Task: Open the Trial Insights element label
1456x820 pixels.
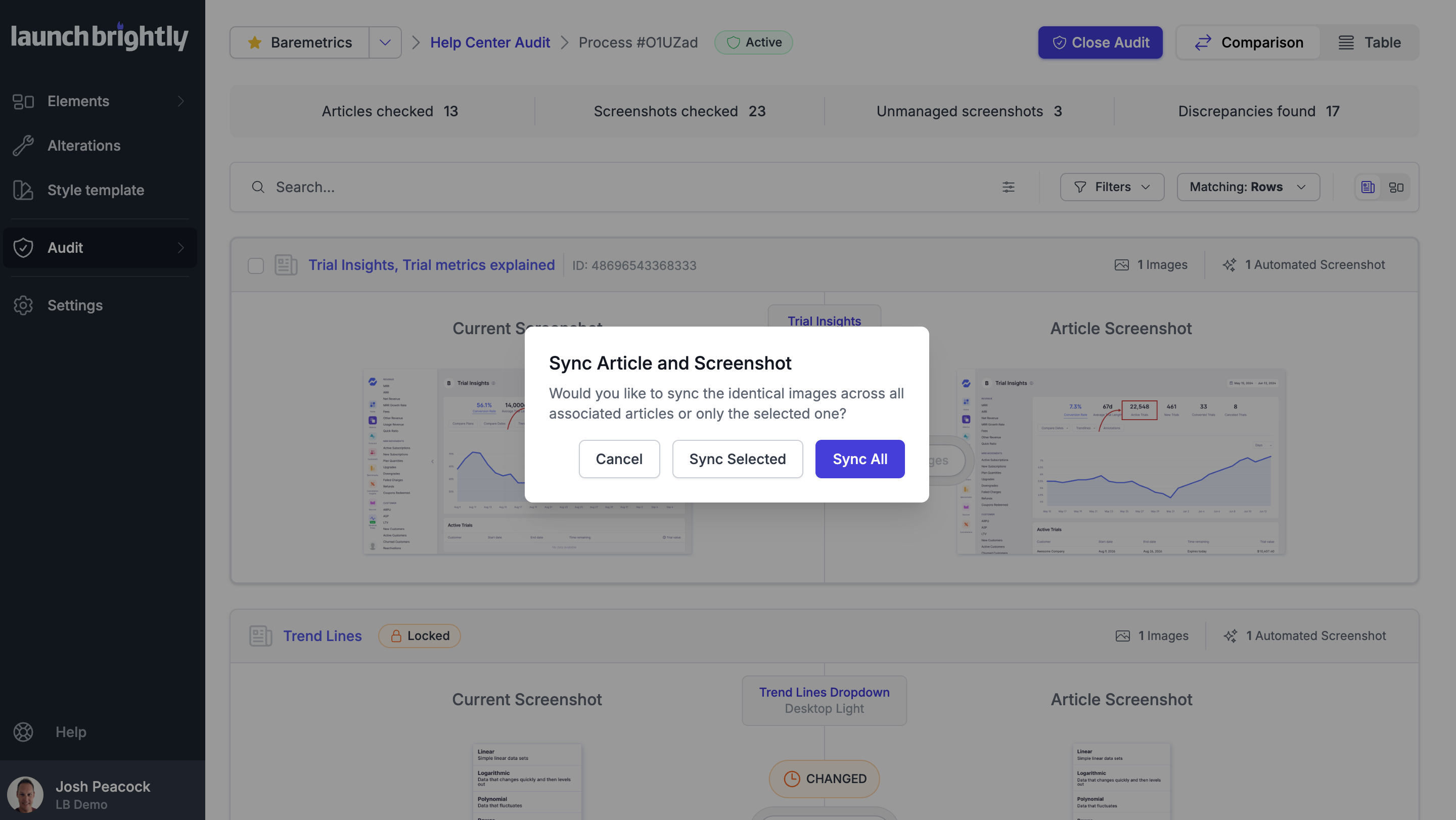Action: pyautogui.click(x=824, y=321)
